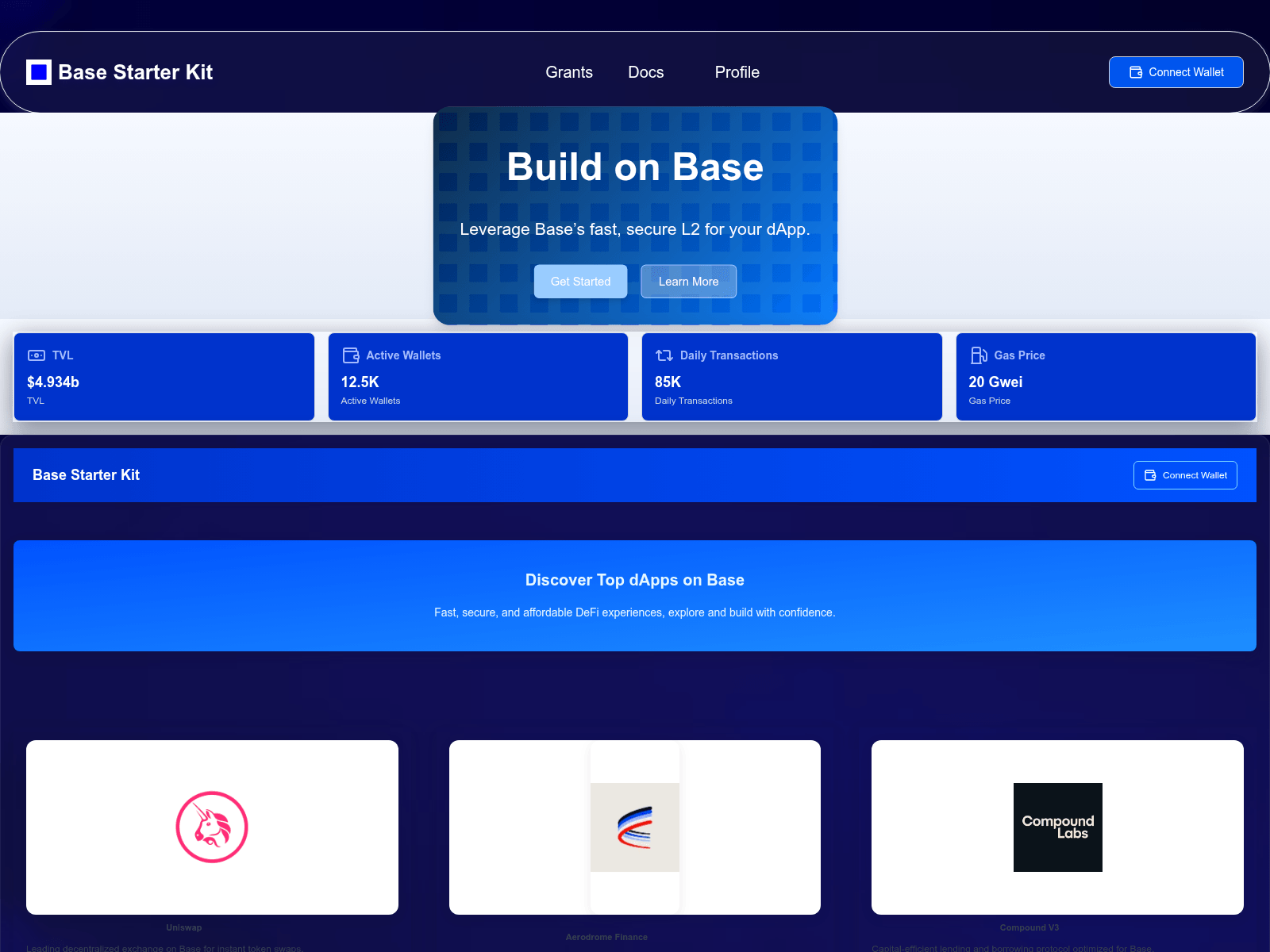Open the Compound Labs logo
1270x952 pixels.
click(1057, 827)
